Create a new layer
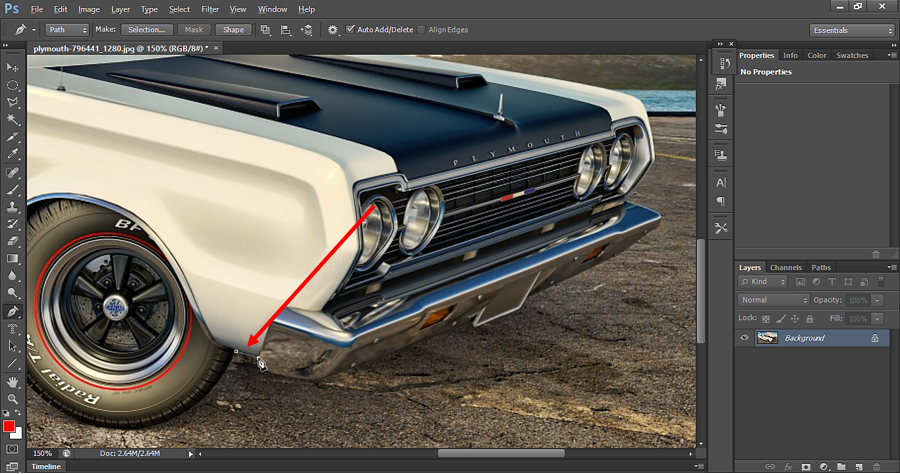This screenshot has width=900, height=474. pyautogui.click(x=859, y=467)
